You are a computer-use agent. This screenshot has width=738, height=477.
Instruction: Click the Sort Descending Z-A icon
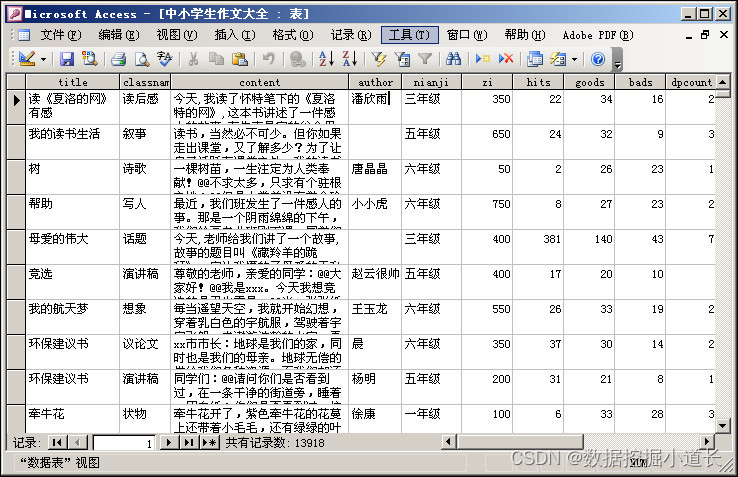(349, 59)
